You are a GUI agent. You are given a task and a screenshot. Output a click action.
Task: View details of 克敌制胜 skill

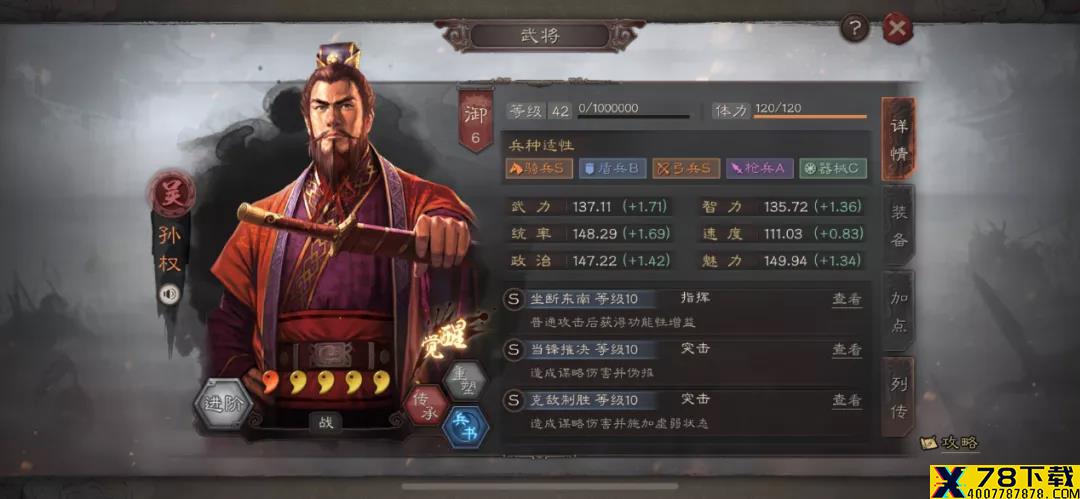[847, 400]
